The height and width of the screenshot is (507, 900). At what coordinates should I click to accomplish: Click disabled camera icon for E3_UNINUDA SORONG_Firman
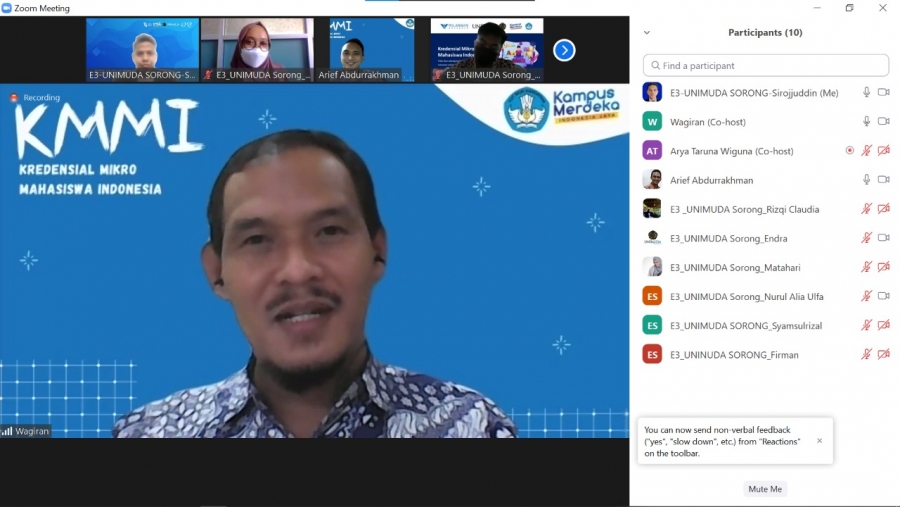[883, 354]
